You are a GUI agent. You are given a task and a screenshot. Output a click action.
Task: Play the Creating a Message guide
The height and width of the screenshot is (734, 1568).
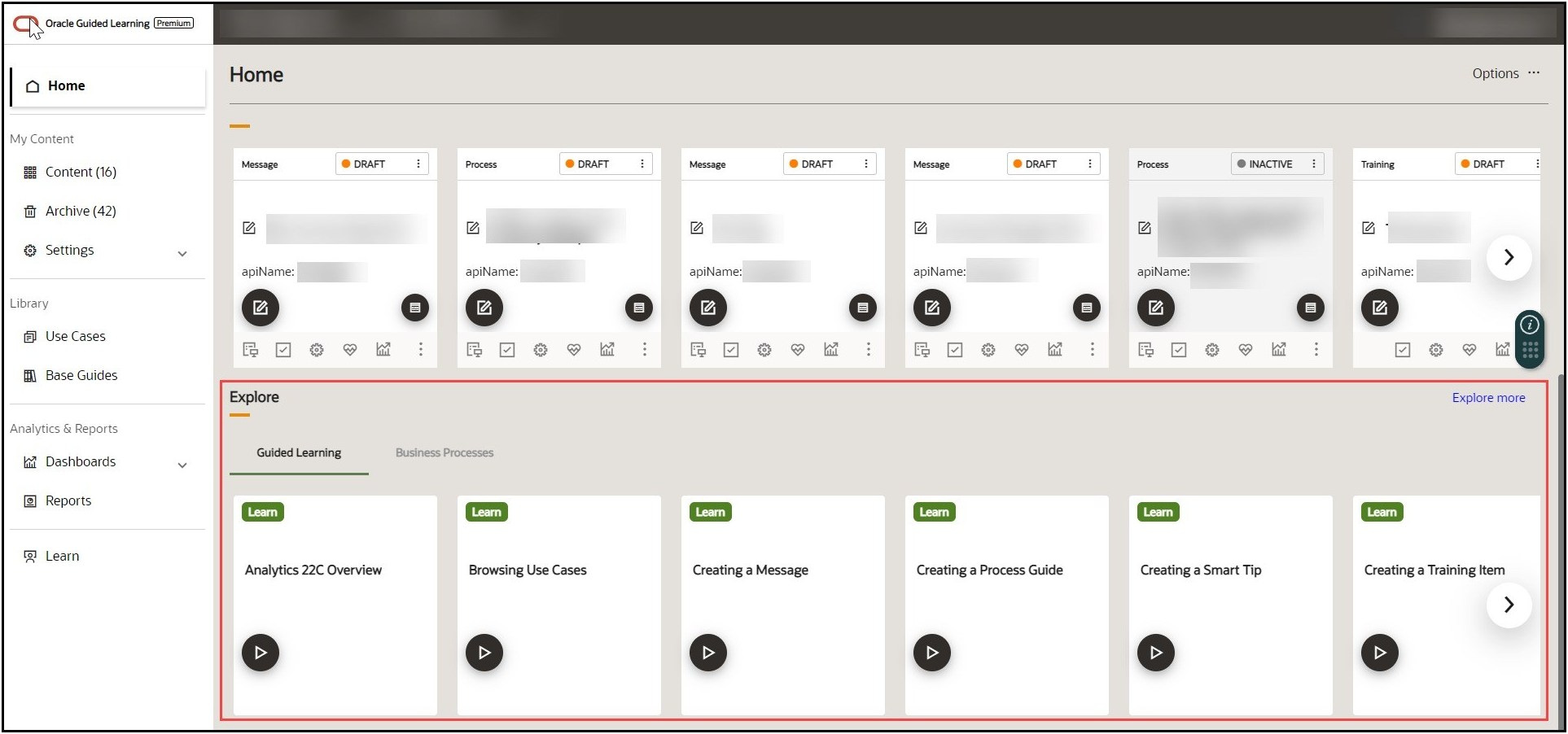click(x=708, y=653)
